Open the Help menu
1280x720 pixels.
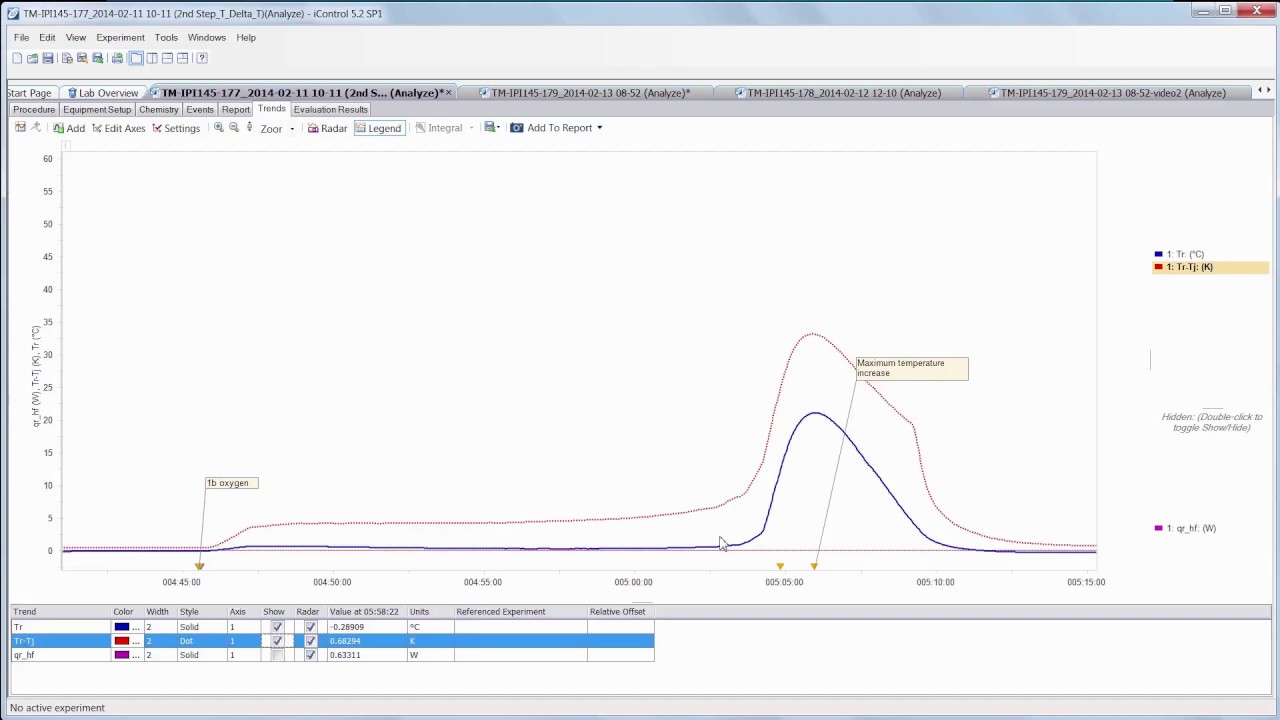pos(246,38)
